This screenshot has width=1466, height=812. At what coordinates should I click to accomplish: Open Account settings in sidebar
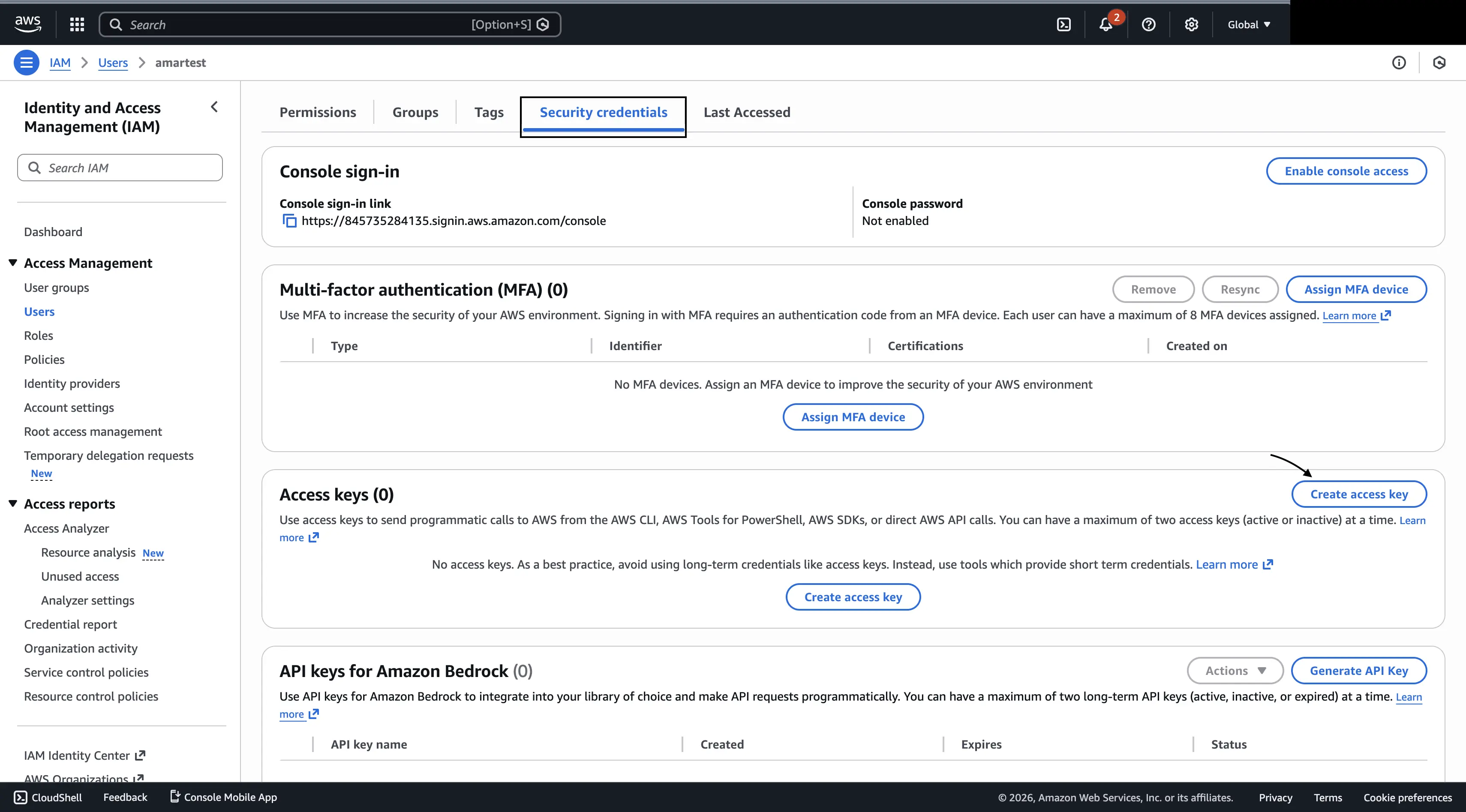coord(69,407)
